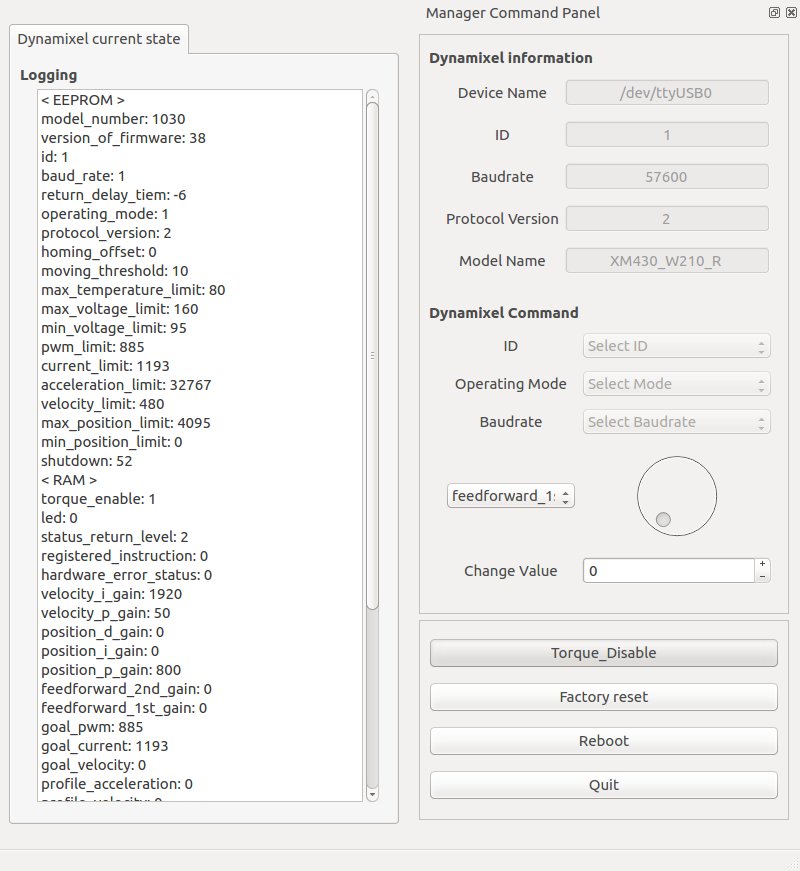Click log line 'velocity_limit: 480'
Image resolution: width=800 pixels, height=871 pixels.
pyautogui.click(x=103, y=404)
